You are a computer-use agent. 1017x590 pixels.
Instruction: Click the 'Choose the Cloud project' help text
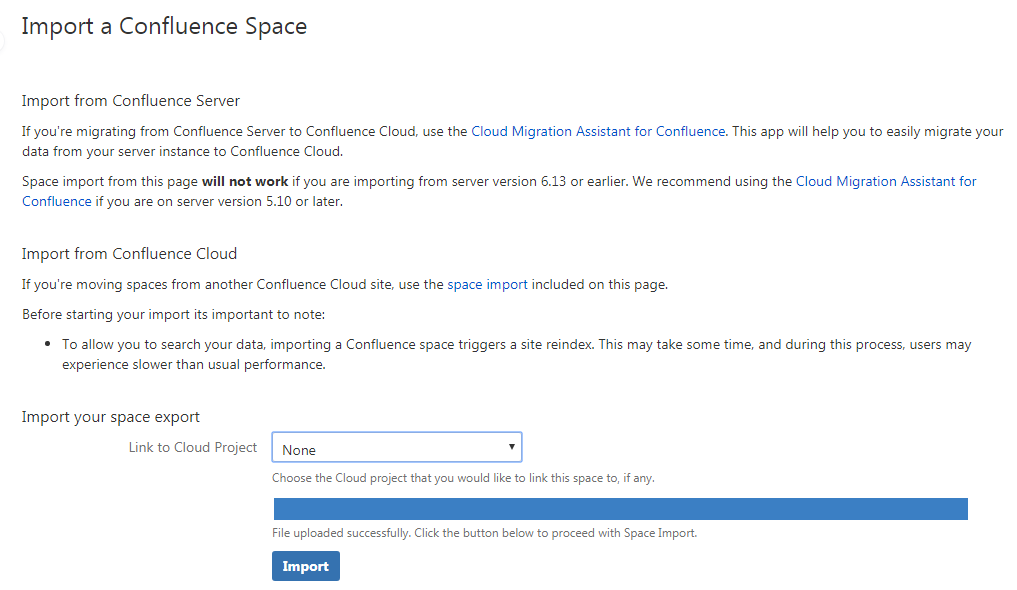click(x=463, y=478)
